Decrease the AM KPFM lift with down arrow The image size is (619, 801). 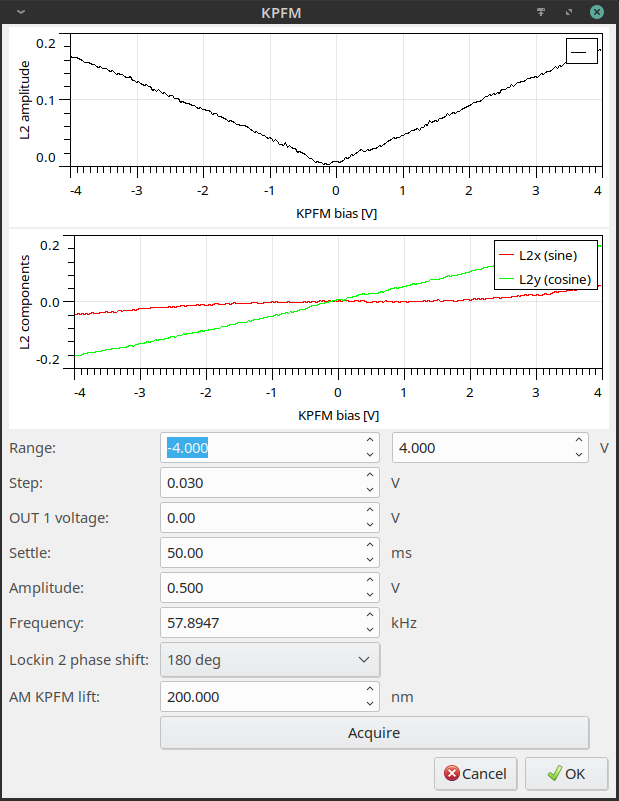tap(370, 704)
